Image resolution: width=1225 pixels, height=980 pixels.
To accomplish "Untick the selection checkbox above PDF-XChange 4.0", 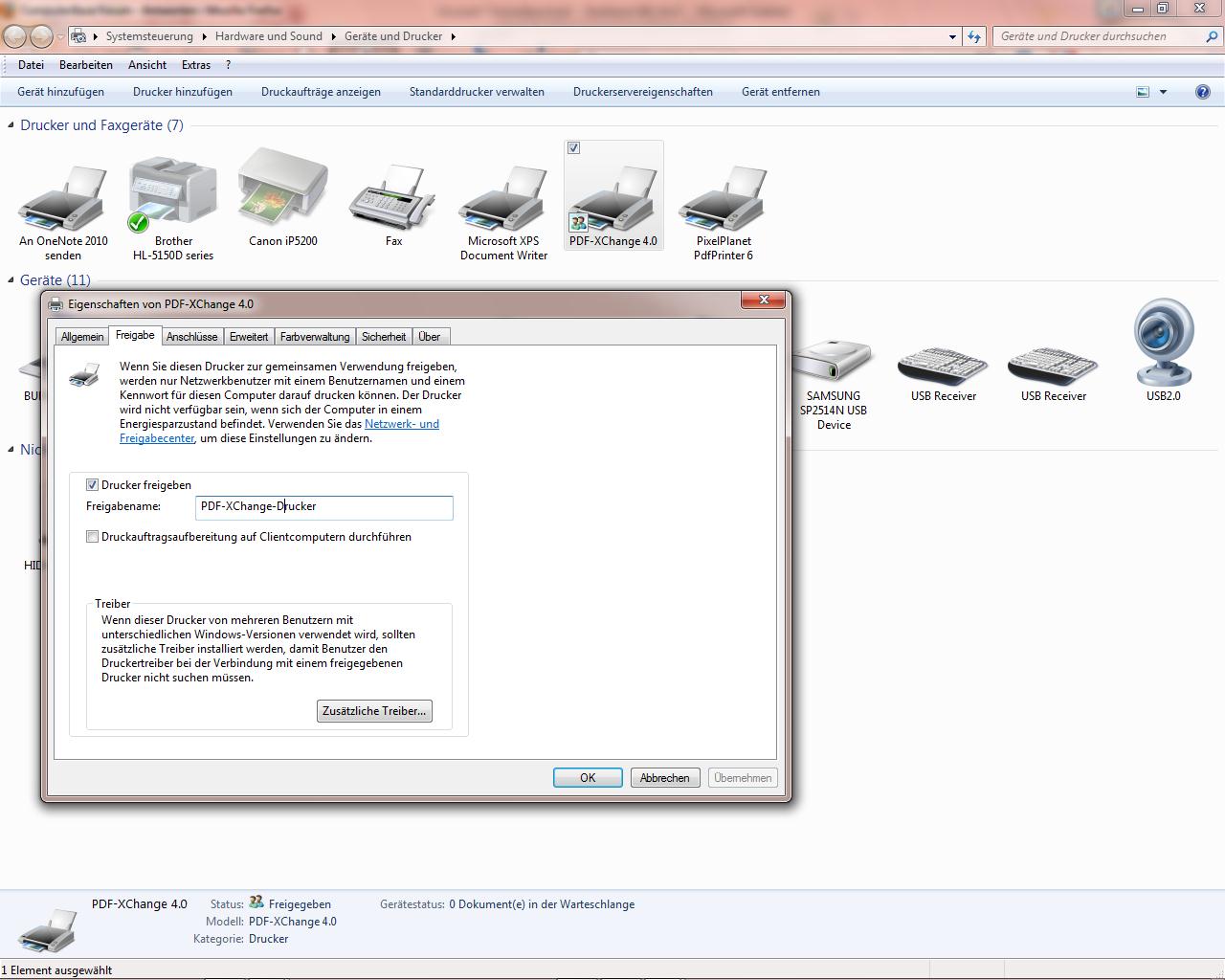I will click(x=574, y=148).
